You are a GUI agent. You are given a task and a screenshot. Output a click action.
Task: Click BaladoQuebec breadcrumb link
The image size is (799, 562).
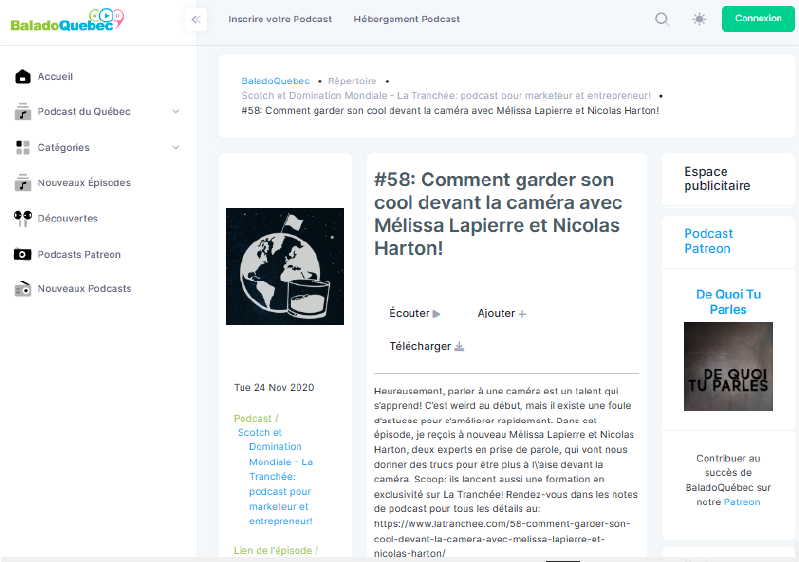pyautogui.click(x=276, y=81)
